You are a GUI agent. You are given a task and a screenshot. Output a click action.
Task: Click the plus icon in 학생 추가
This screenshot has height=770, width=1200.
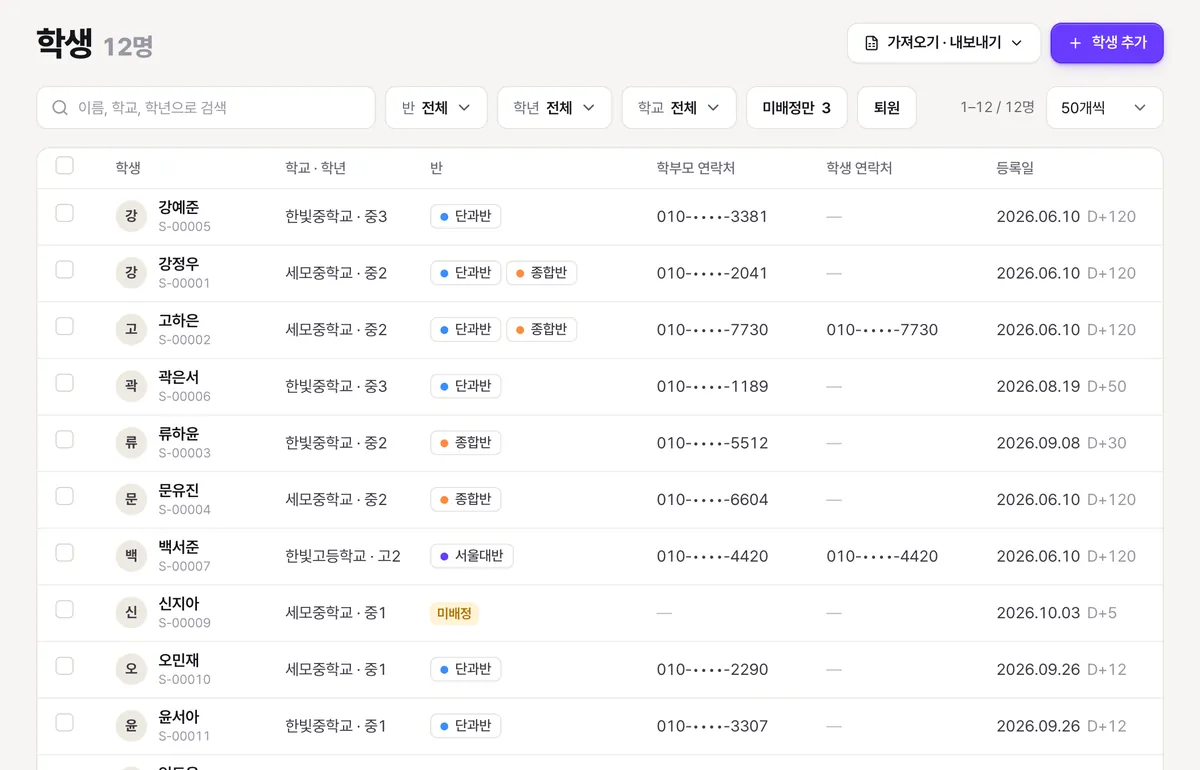coord(1076,43)
